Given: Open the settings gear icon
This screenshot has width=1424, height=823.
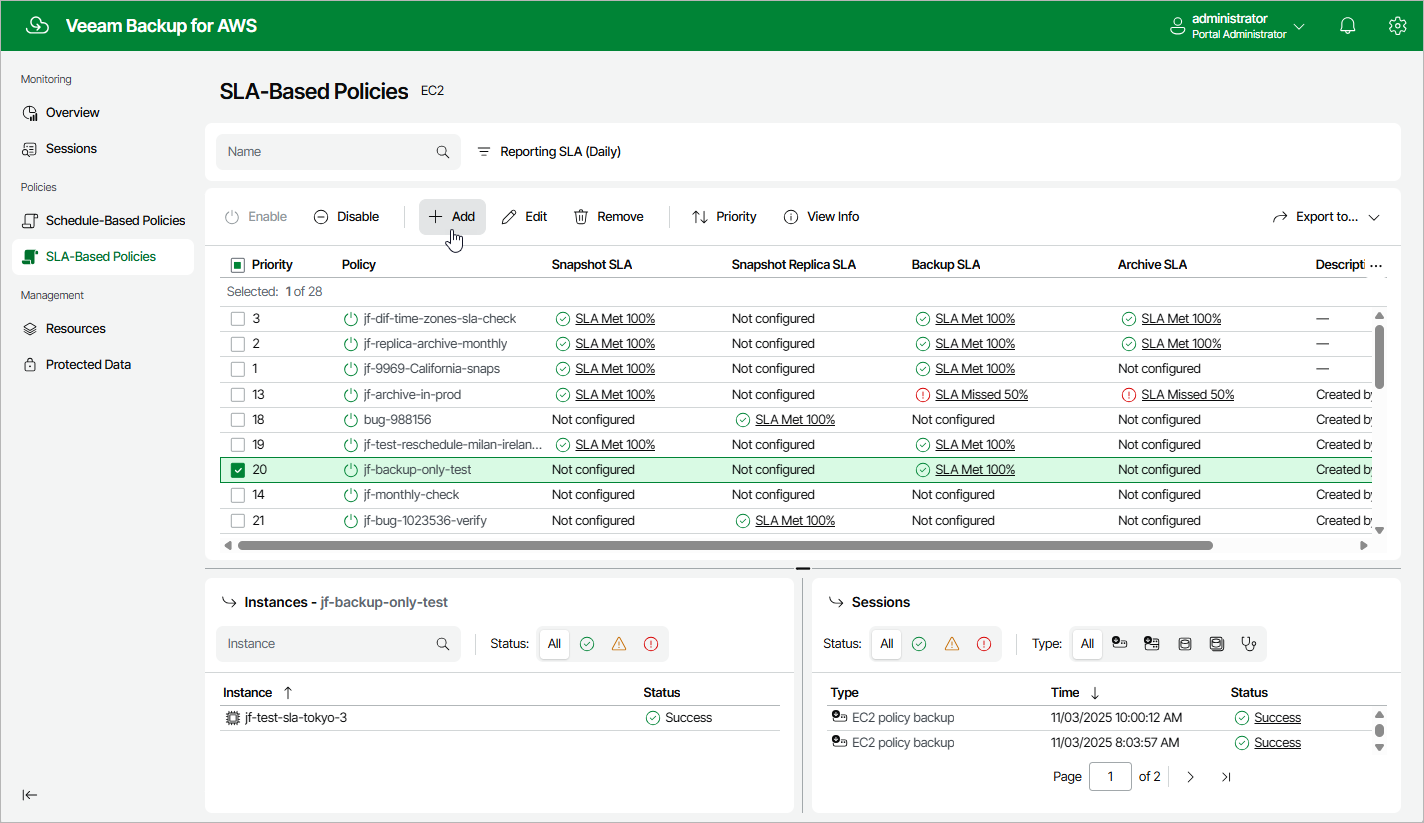Looking at the screenshot, I should coord(1397,26).
